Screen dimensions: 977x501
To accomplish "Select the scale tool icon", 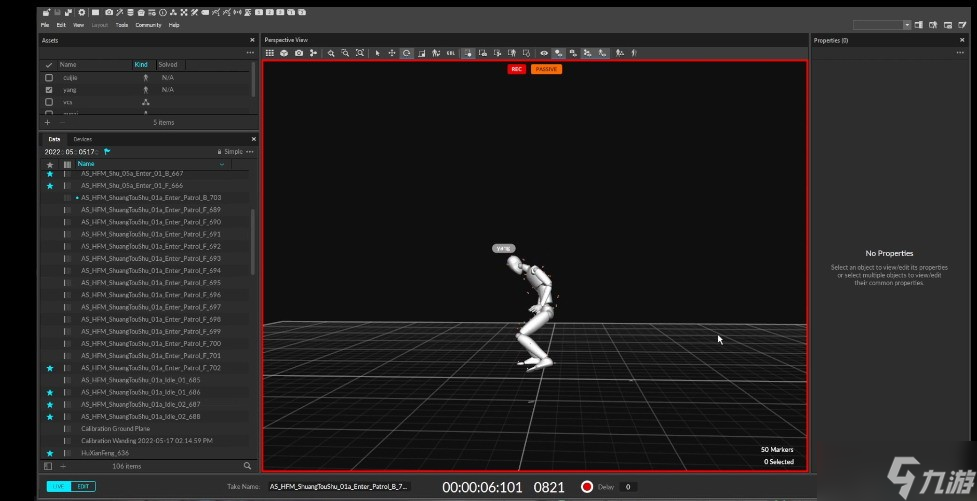I will coord(422,53).
